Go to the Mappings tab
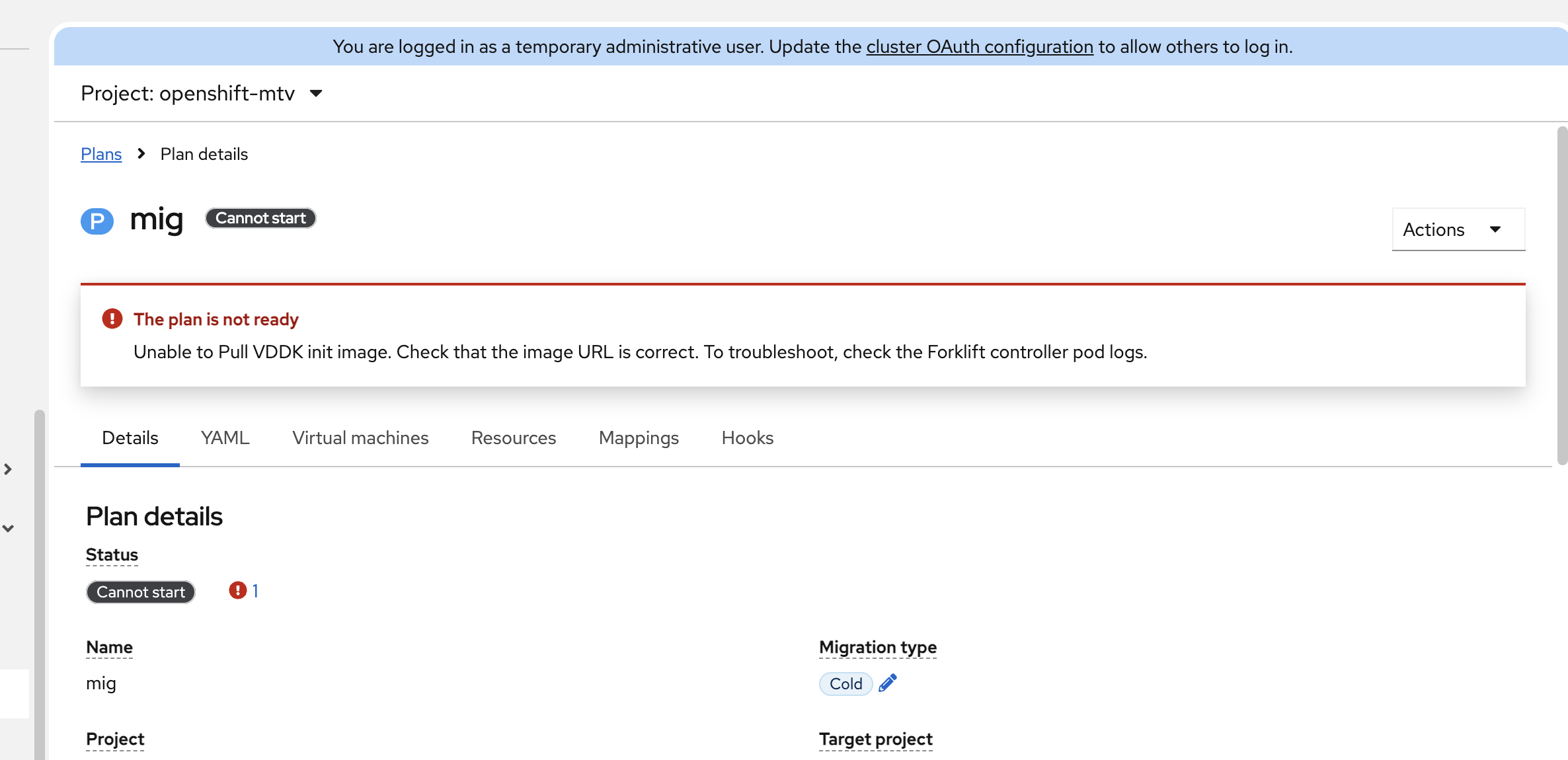1568x760 pixels. 639,438
